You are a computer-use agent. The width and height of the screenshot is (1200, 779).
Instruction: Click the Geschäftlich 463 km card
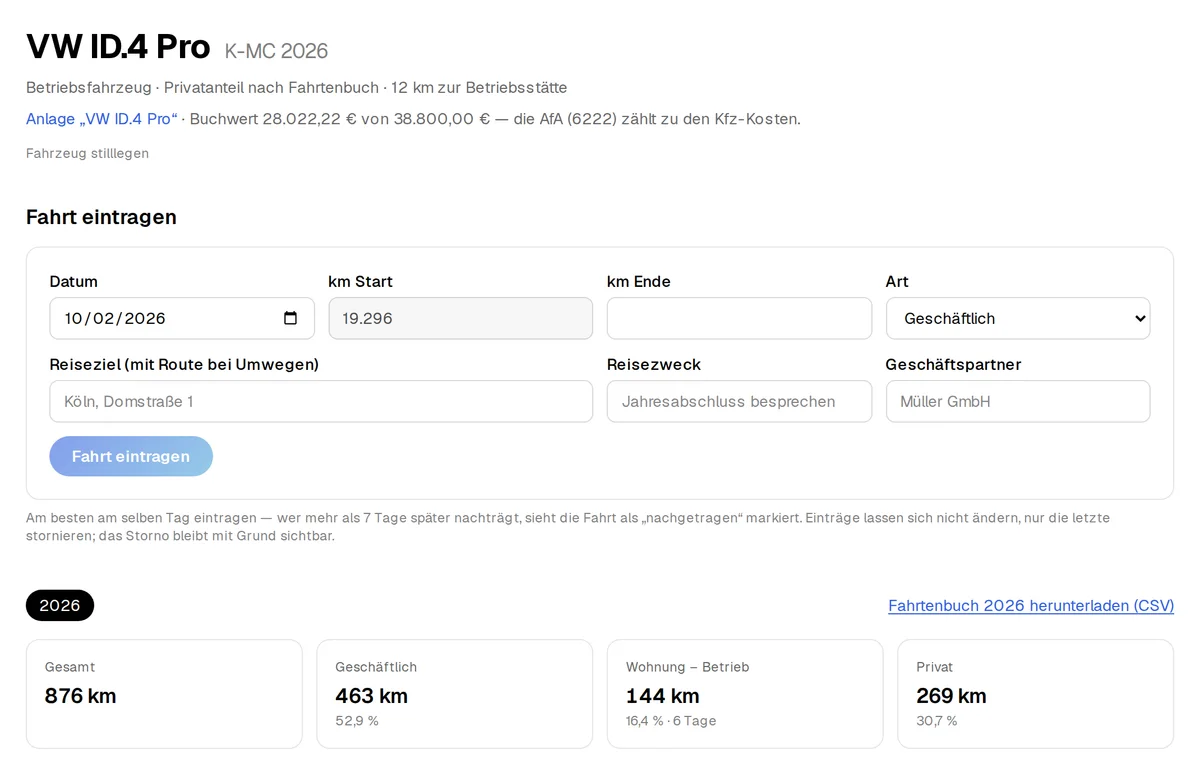455,694
